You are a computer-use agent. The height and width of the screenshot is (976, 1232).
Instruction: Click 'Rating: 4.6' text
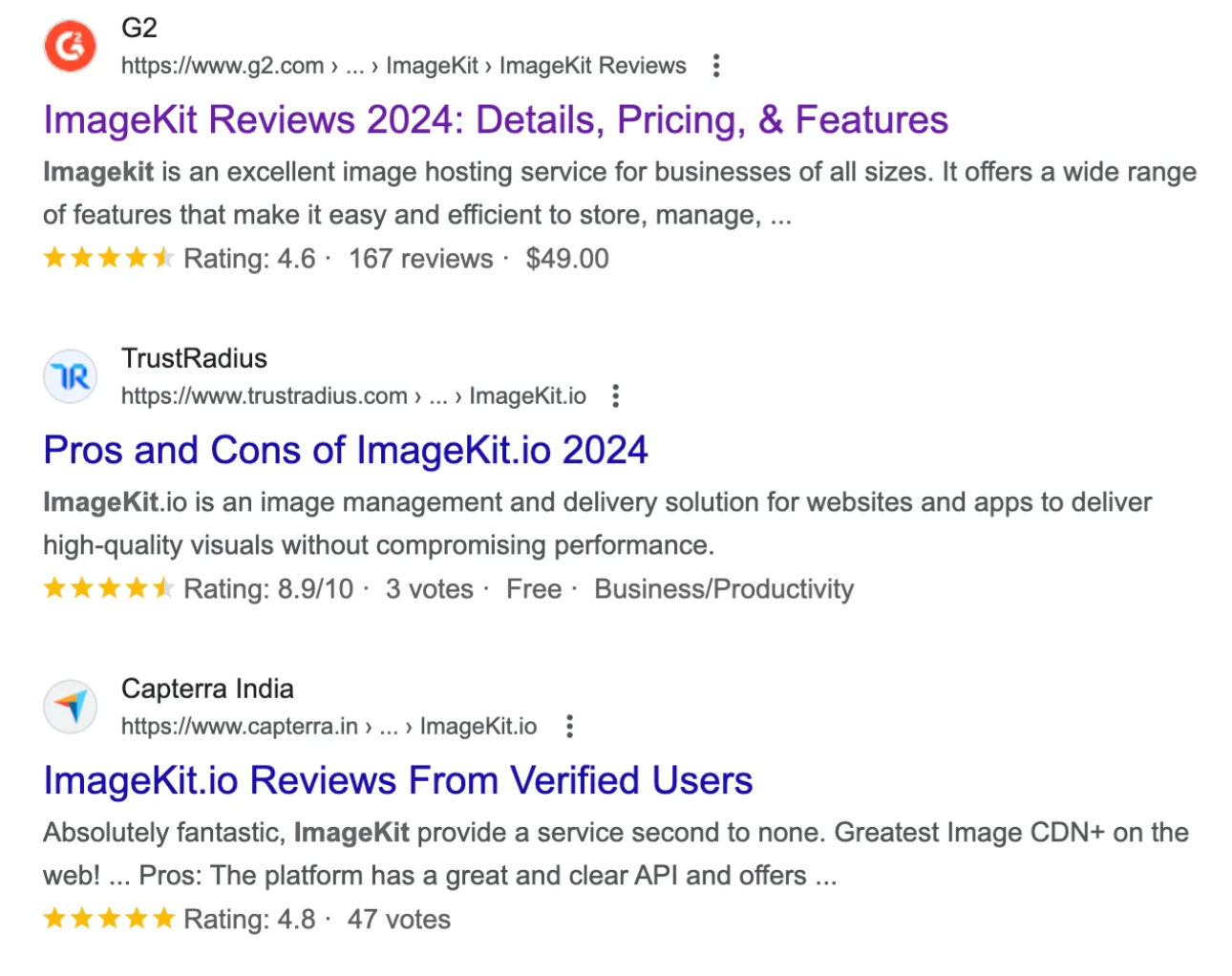[249, 259]
